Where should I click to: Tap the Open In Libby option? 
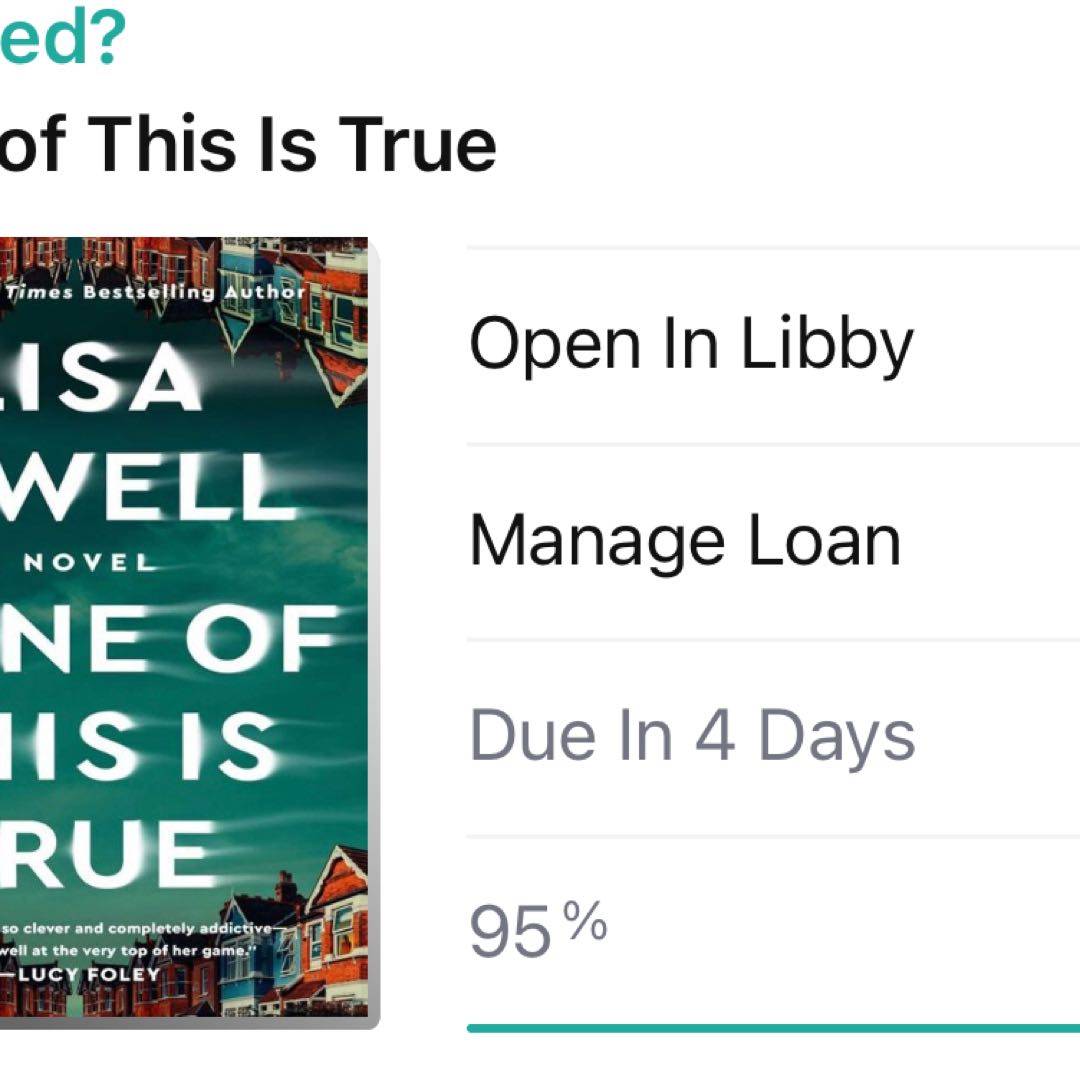(690, 345)
